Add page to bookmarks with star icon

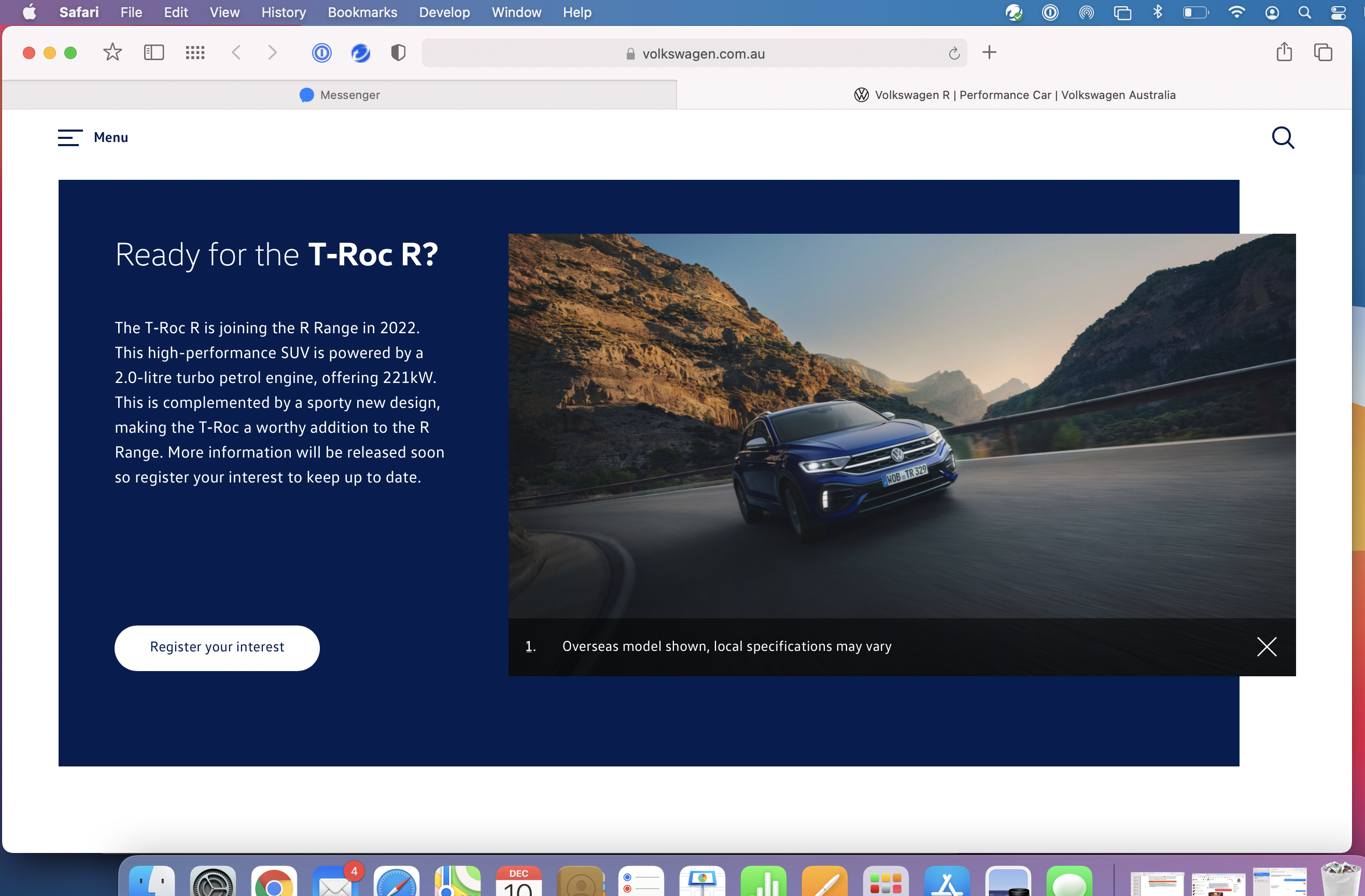(x=112, y=53)
